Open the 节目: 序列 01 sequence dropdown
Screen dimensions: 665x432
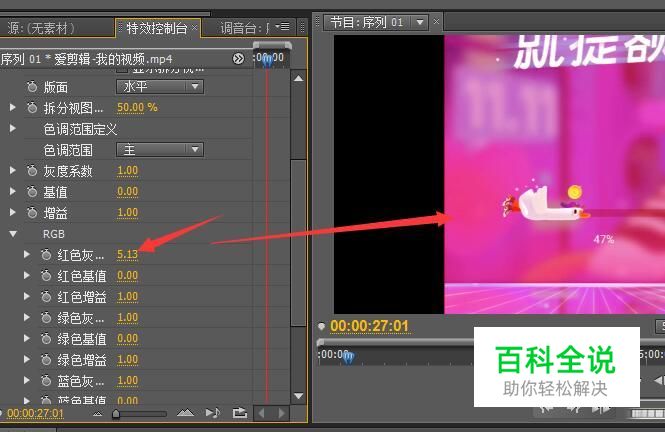pyautogui.click(x=420, y=22)
